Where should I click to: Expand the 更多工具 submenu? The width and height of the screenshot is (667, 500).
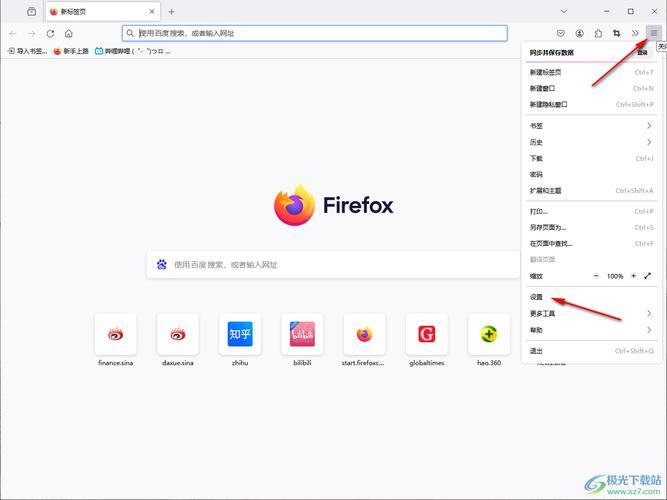click(591, 314)
